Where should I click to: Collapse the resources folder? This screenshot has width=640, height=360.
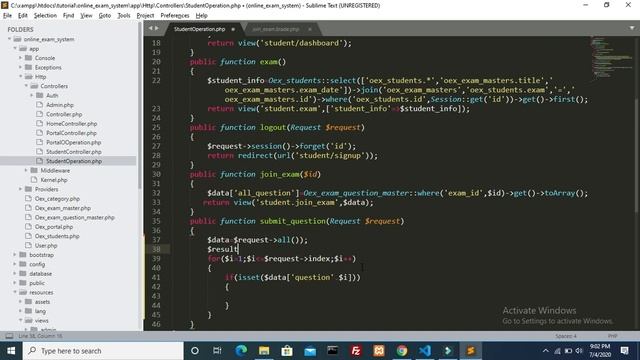[15, 292]
